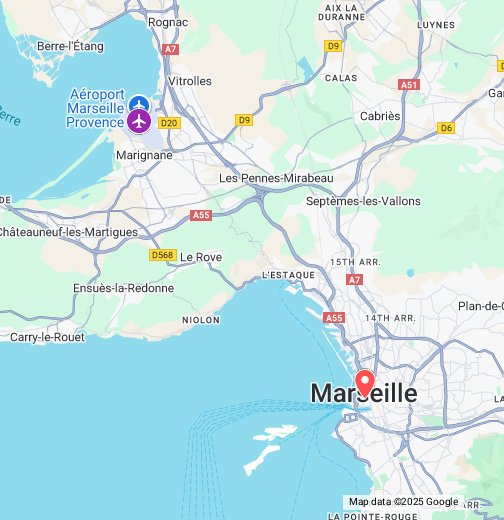Click the Carry-le-Rouet town name

47,337
